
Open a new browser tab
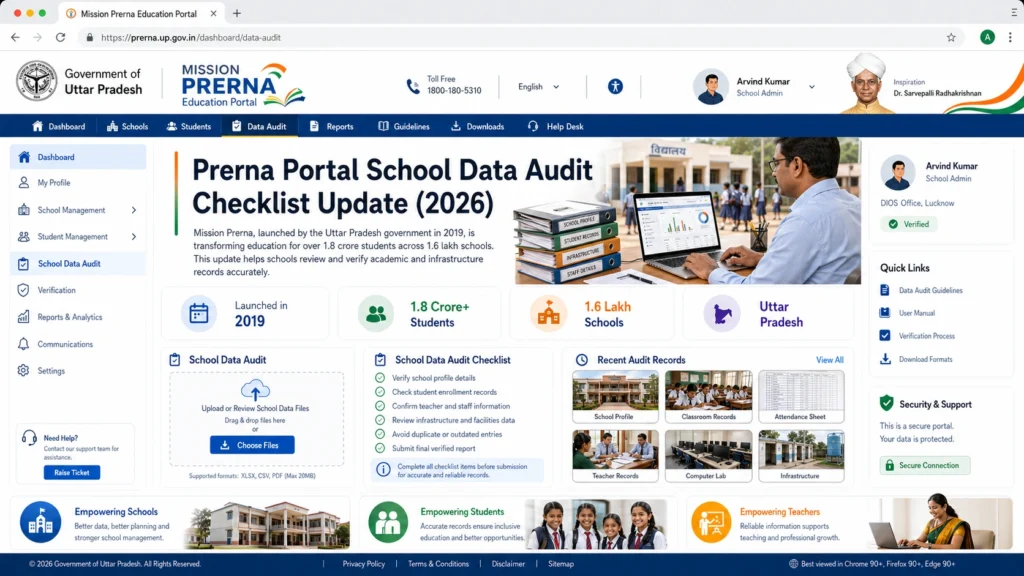(x=236, y=13)
